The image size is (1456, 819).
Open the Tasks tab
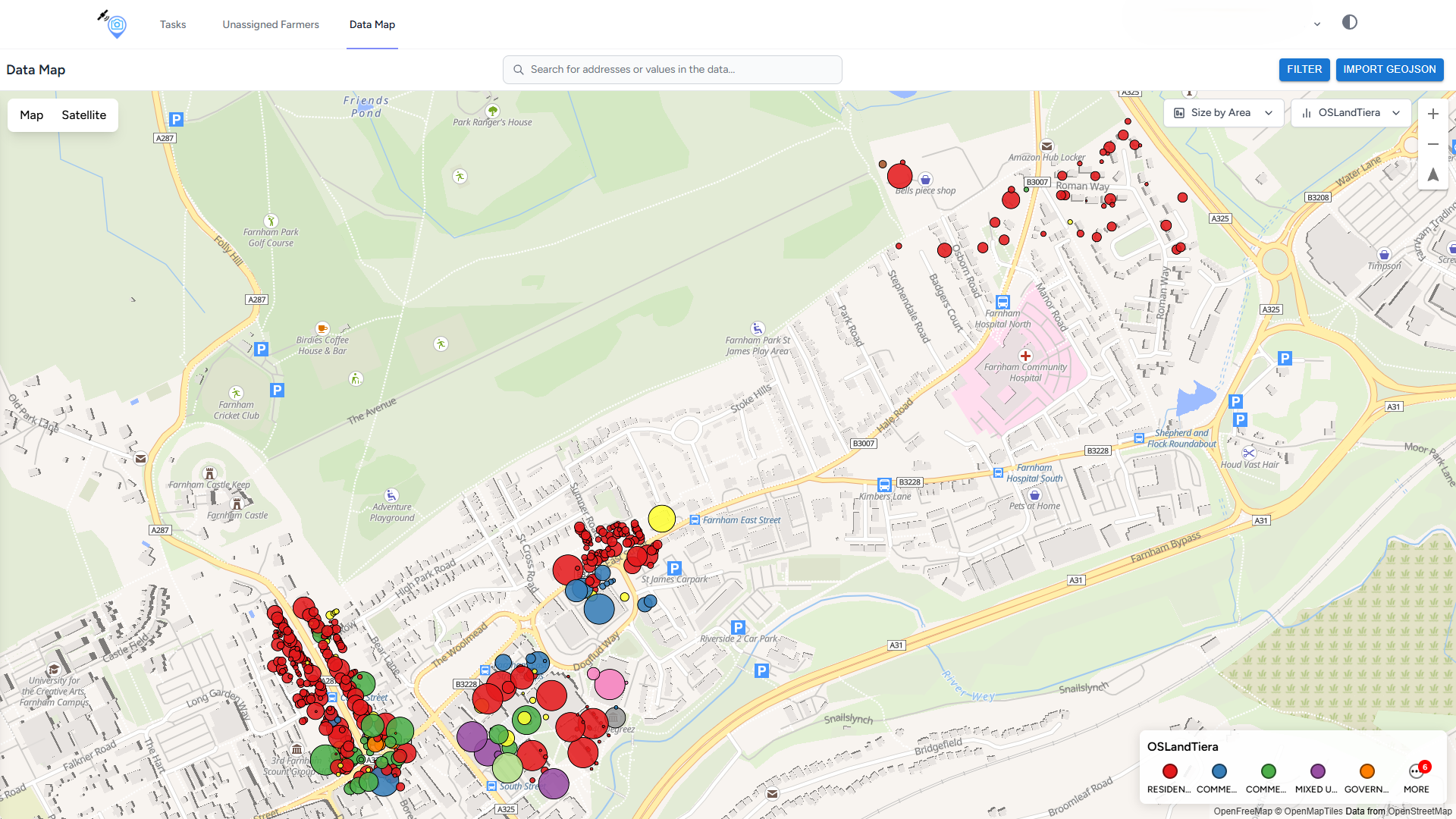click(x=173, y=24)
